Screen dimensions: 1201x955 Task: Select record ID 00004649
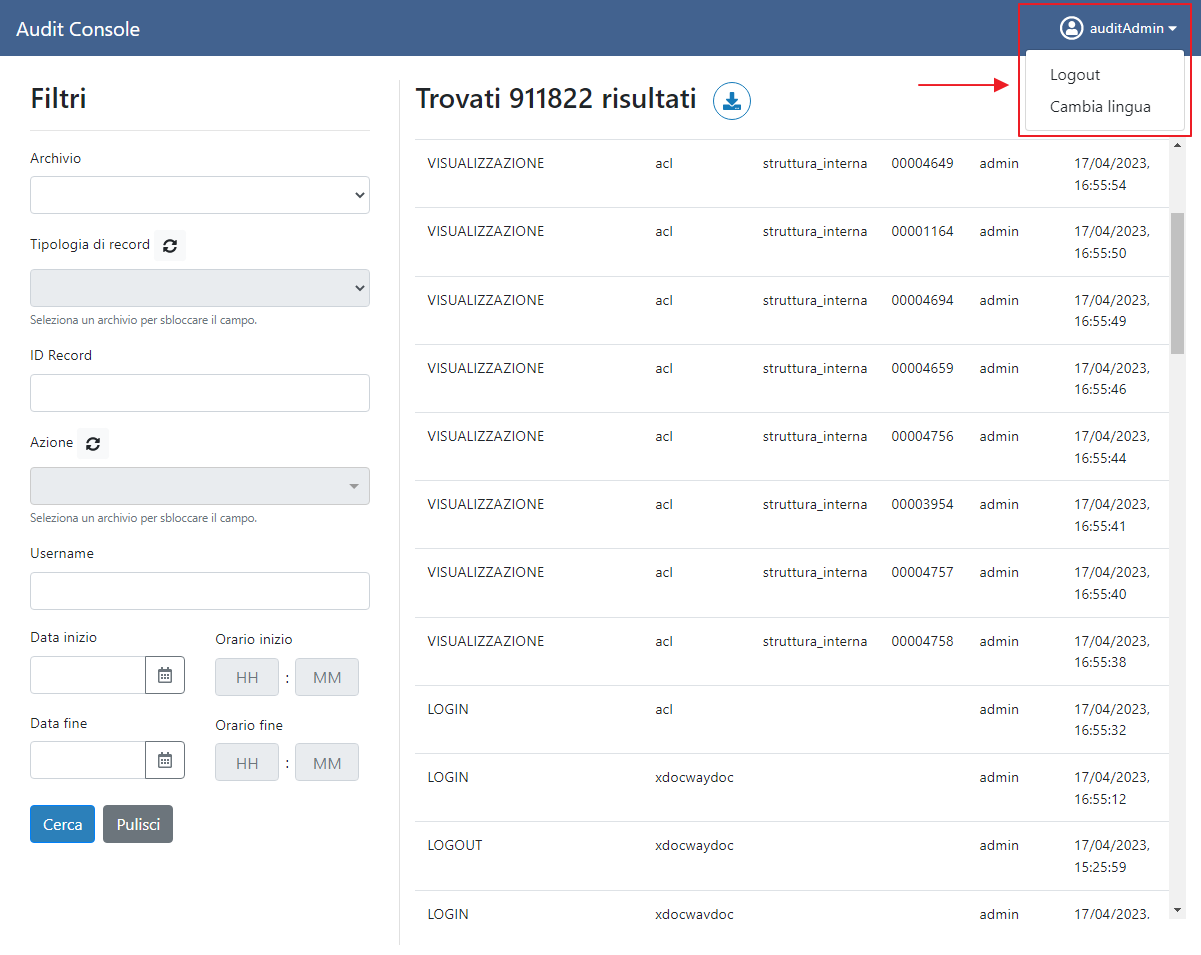[x=922, y=163]
